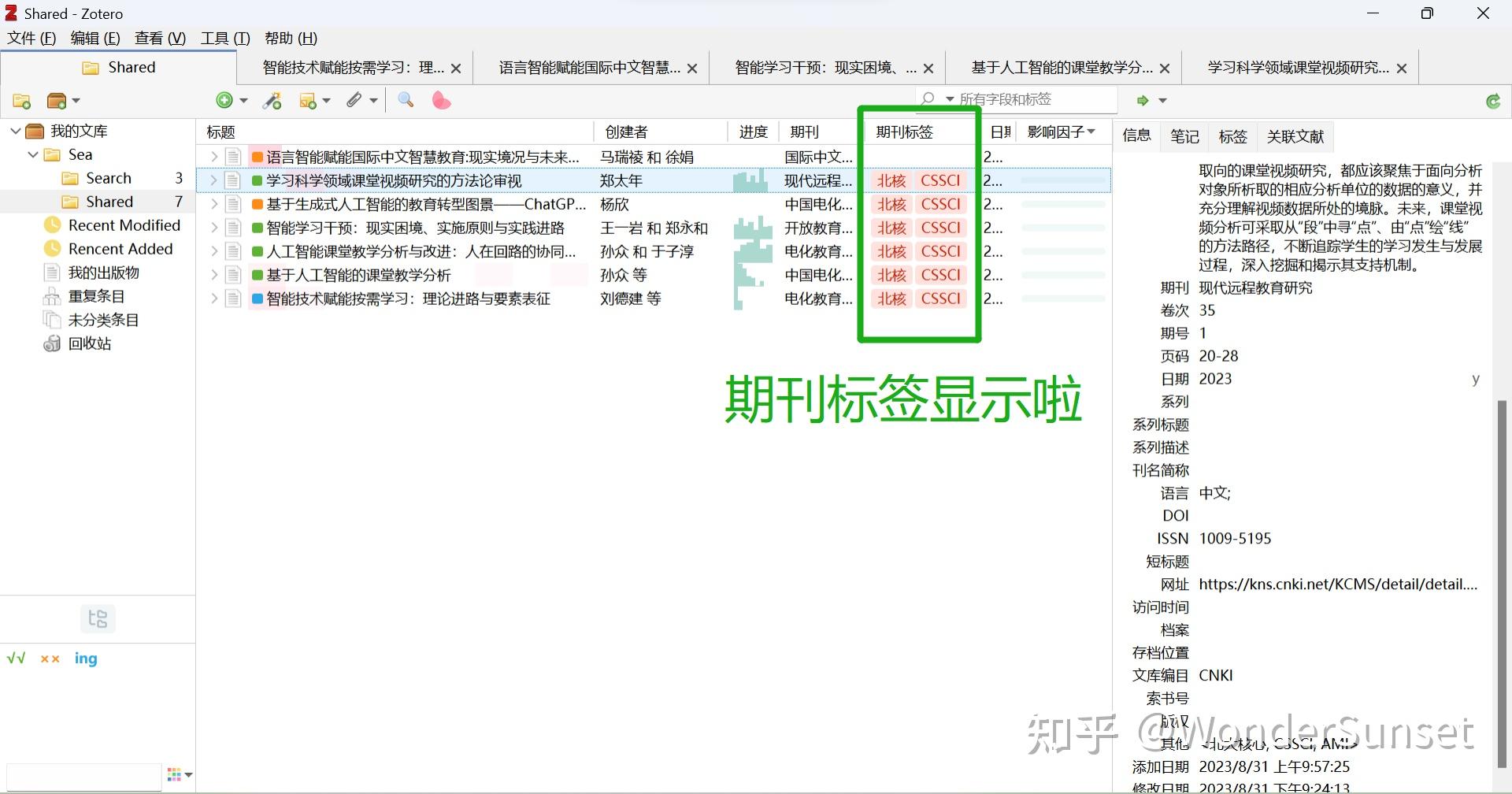The height and width of the screenshot is (794, 1512).
Task: Open colored grid tag menu icon
Action: 174,774
